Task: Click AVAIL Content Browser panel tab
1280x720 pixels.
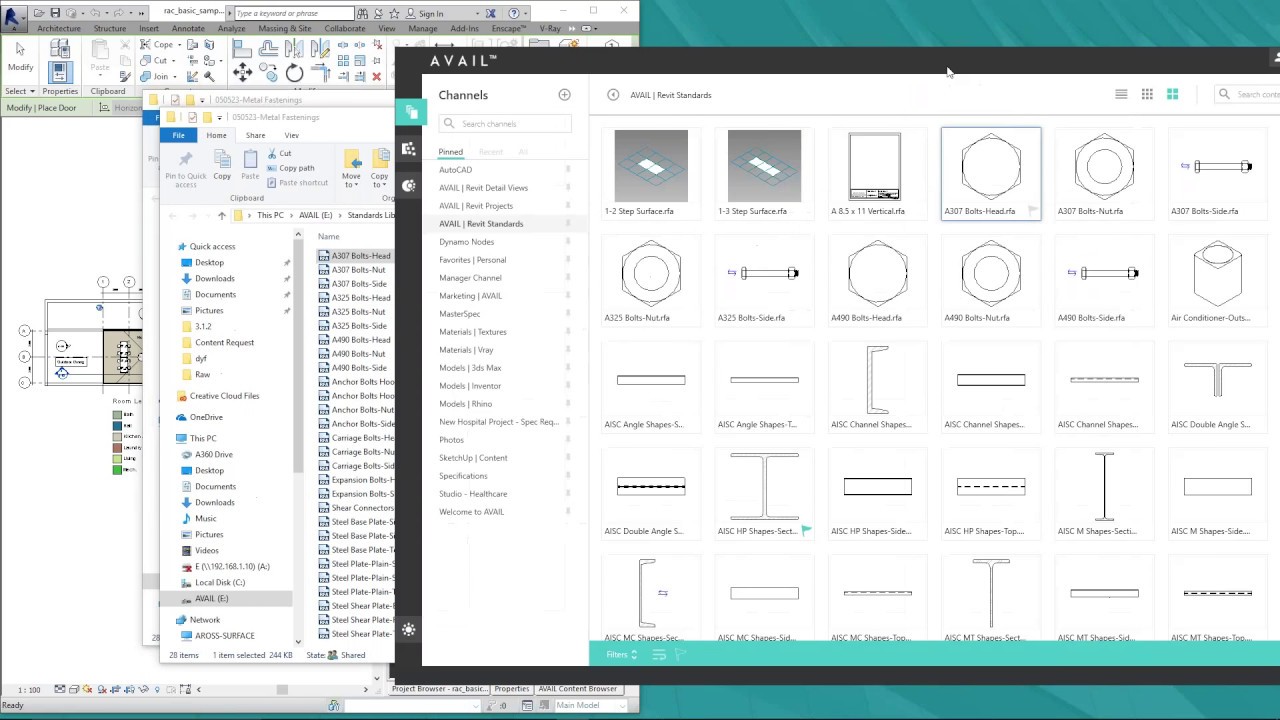Action: (x=577, y=689)
